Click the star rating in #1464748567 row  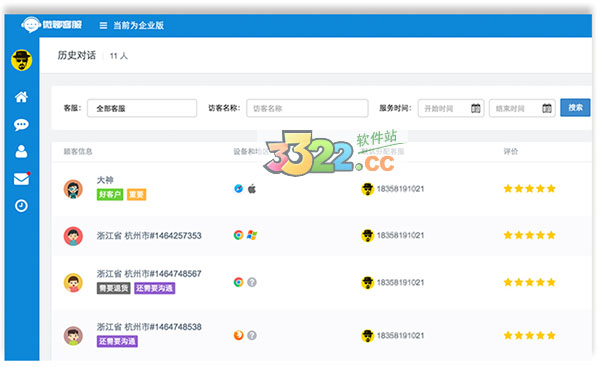coord(530,282)
